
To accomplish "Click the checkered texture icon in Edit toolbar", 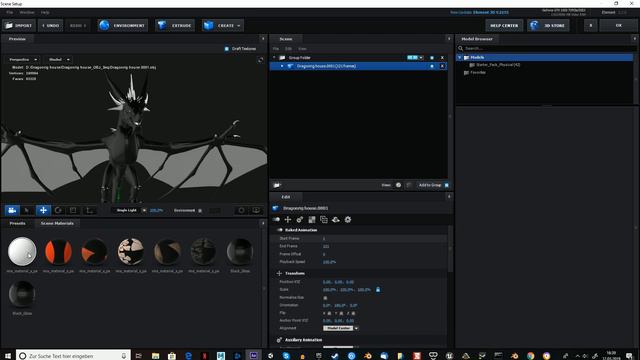I will (312, 220).
